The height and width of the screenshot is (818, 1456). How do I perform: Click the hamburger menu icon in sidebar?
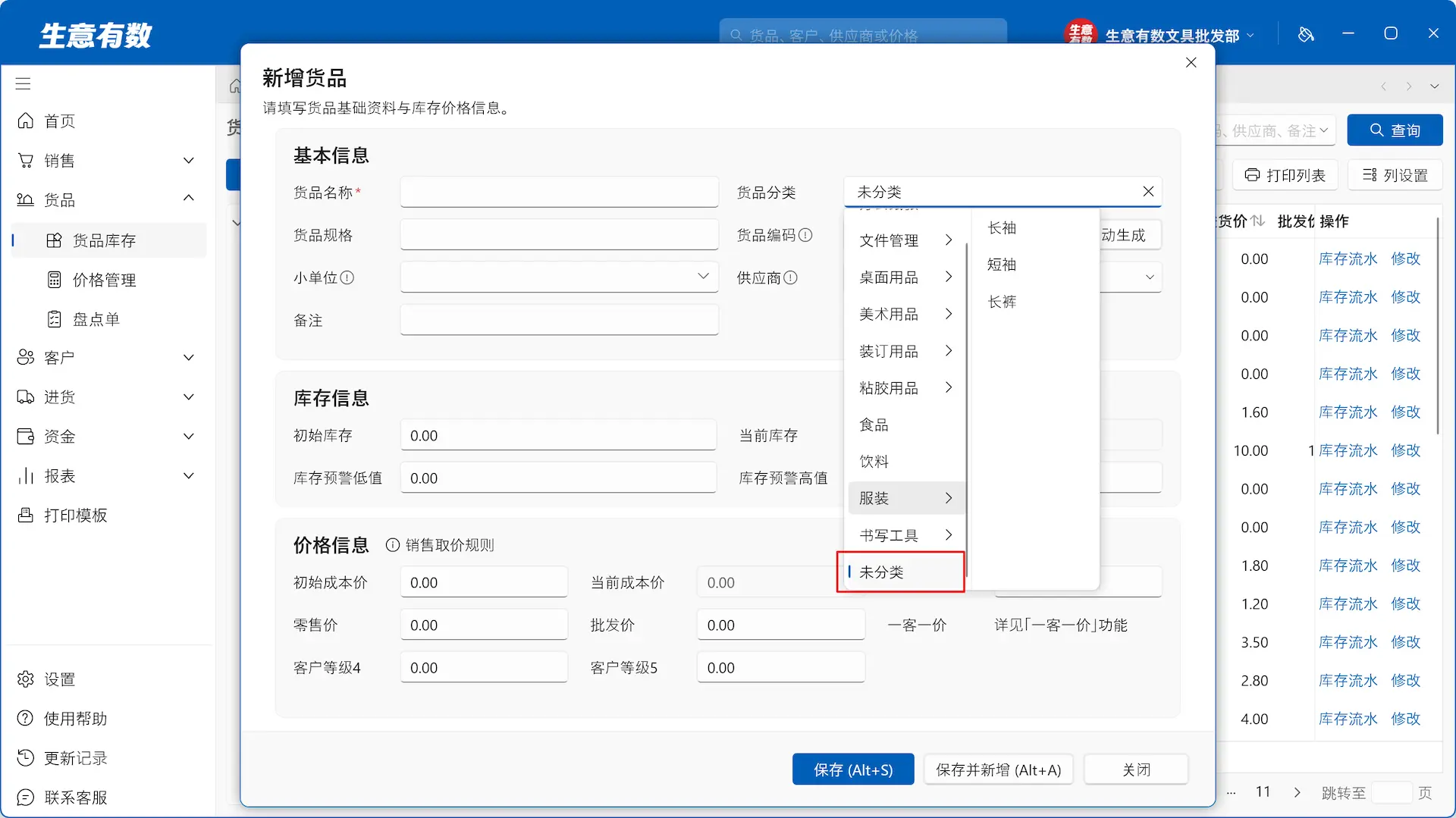pos(24,83)
